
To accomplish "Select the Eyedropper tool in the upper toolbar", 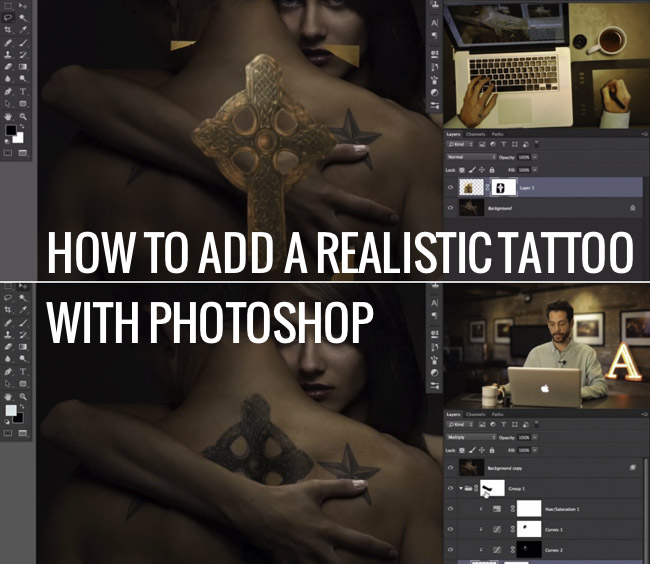I will pyautogui.click(x=23, y=30).
